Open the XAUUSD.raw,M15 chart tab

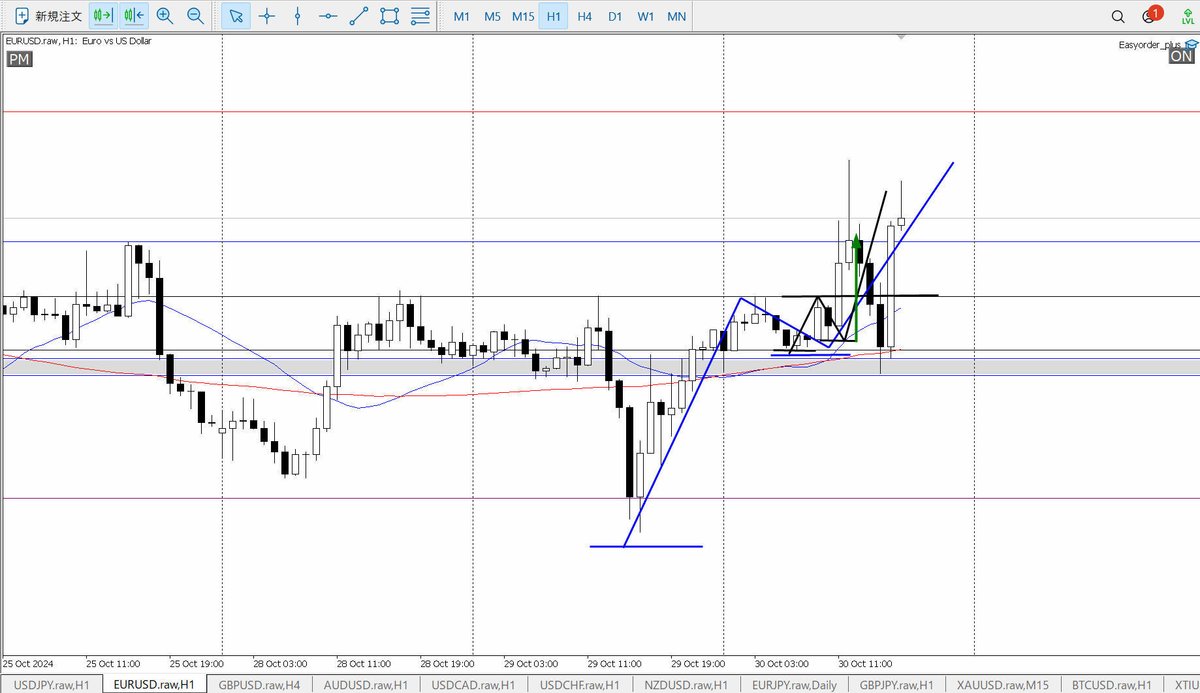point(1003,684)
